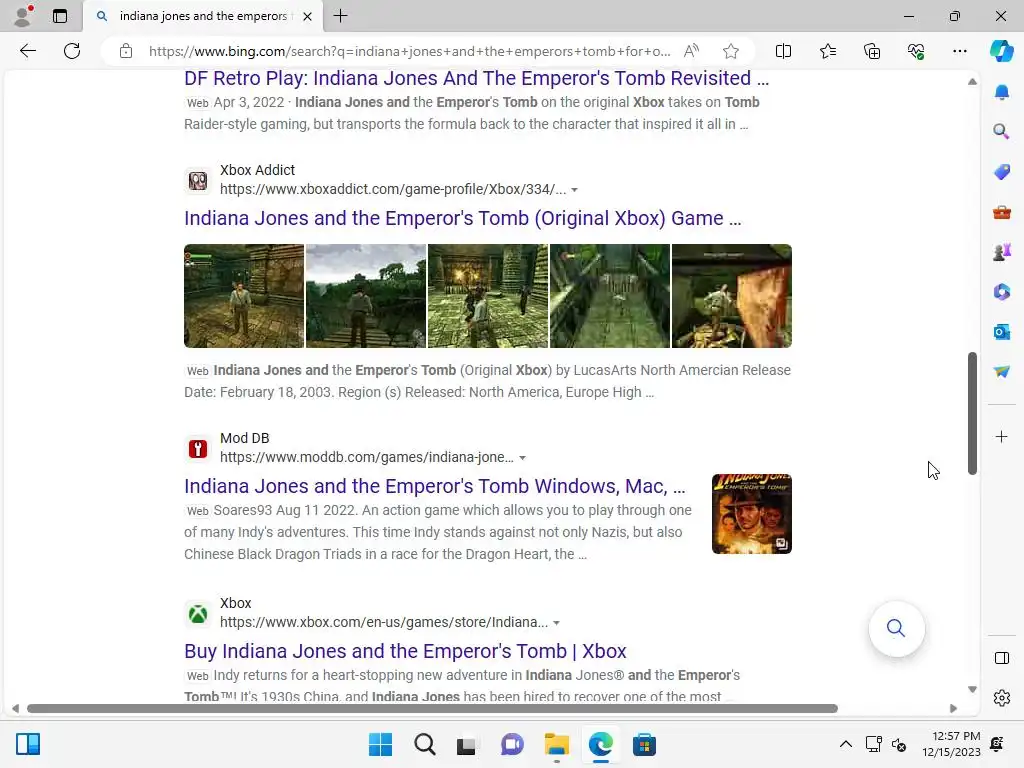Click Xbox green logo favicon
The height and width of the screenshot is (768, 1024).
[x=198, y=613]
